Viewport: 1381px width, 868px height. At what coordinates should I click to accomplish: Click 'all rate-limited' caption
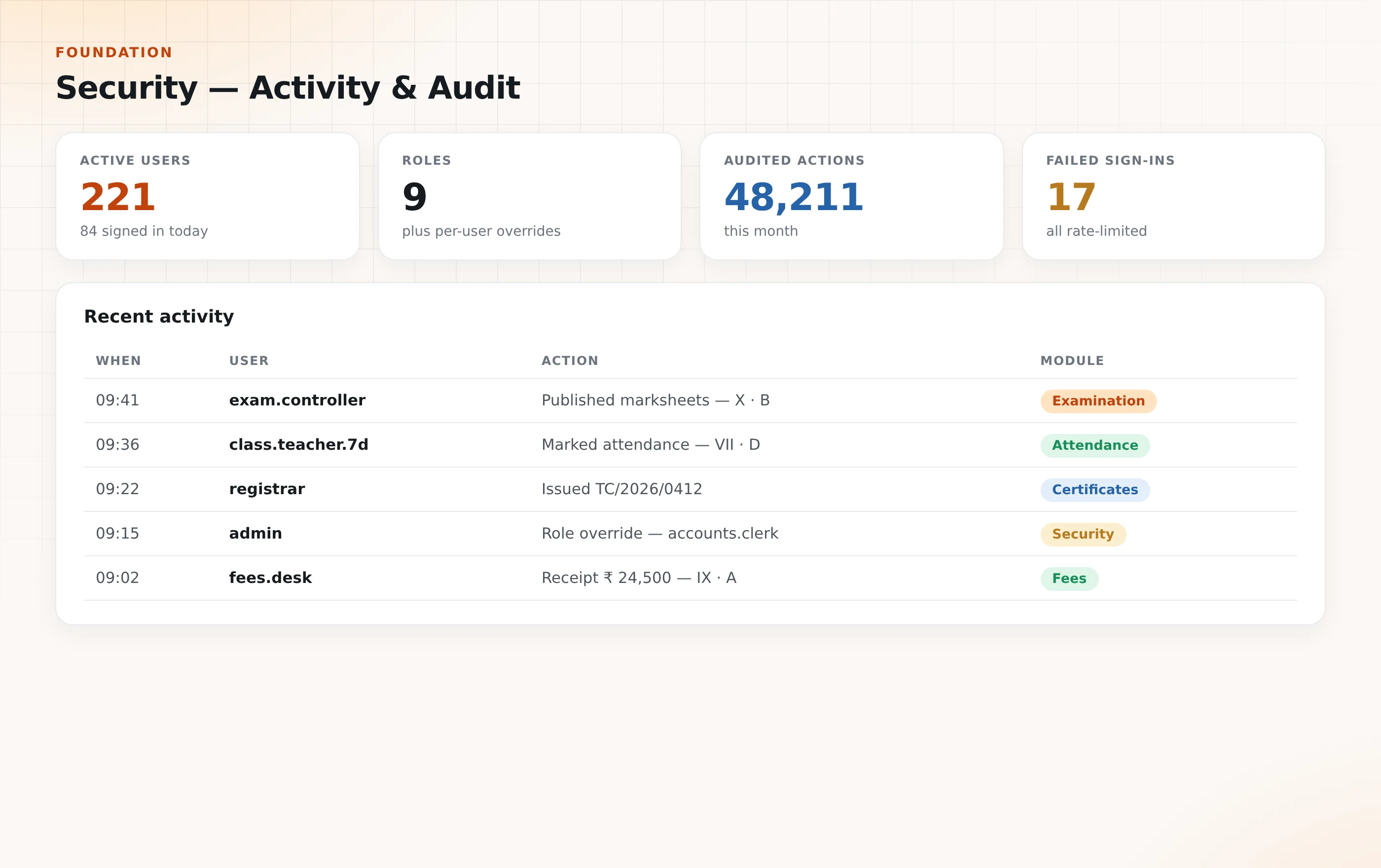1096,231
